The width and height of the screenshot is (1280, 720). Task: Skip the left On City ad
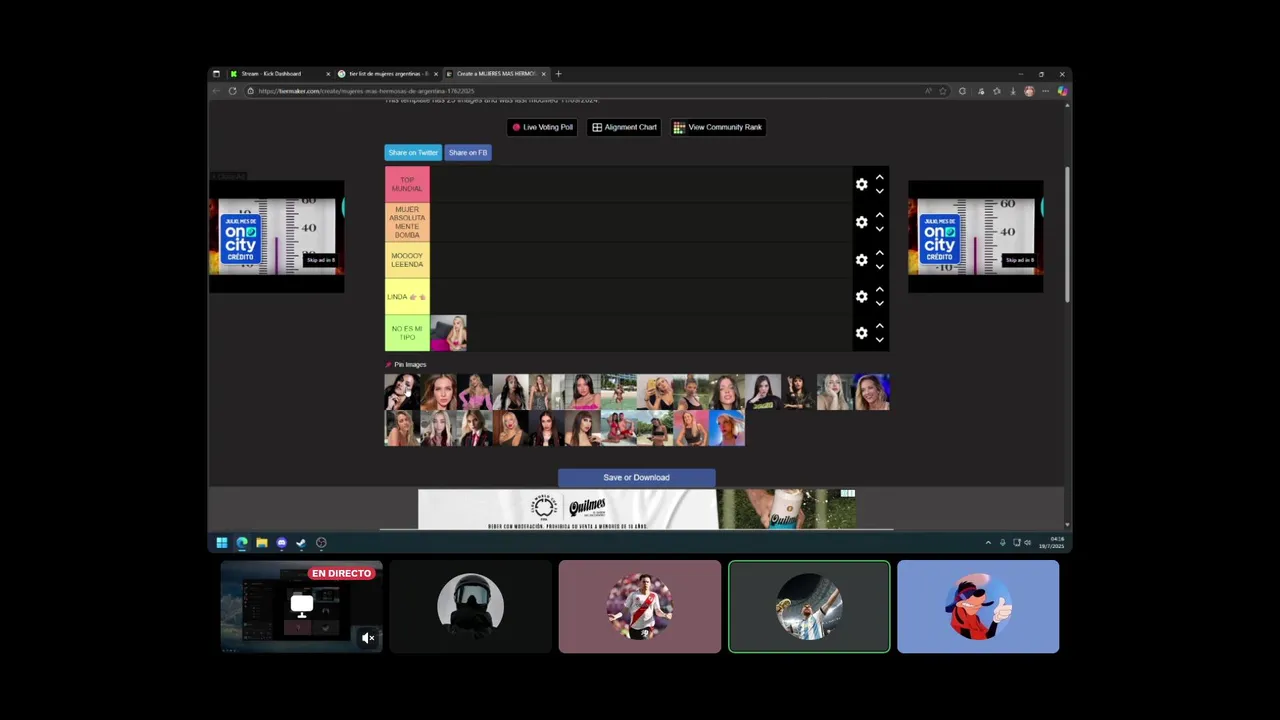(320, 260)
